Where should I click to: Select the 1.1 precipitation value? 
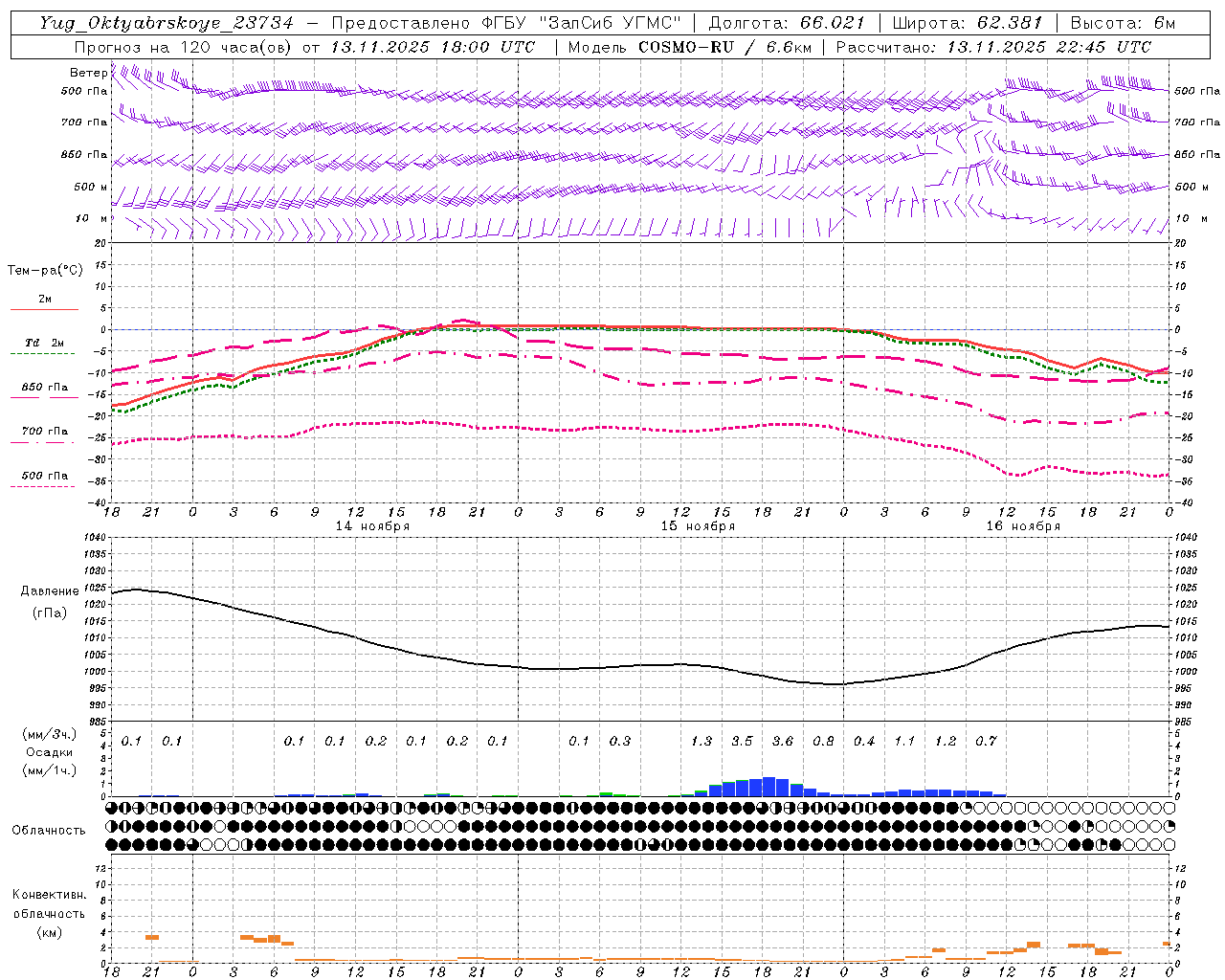904,741
